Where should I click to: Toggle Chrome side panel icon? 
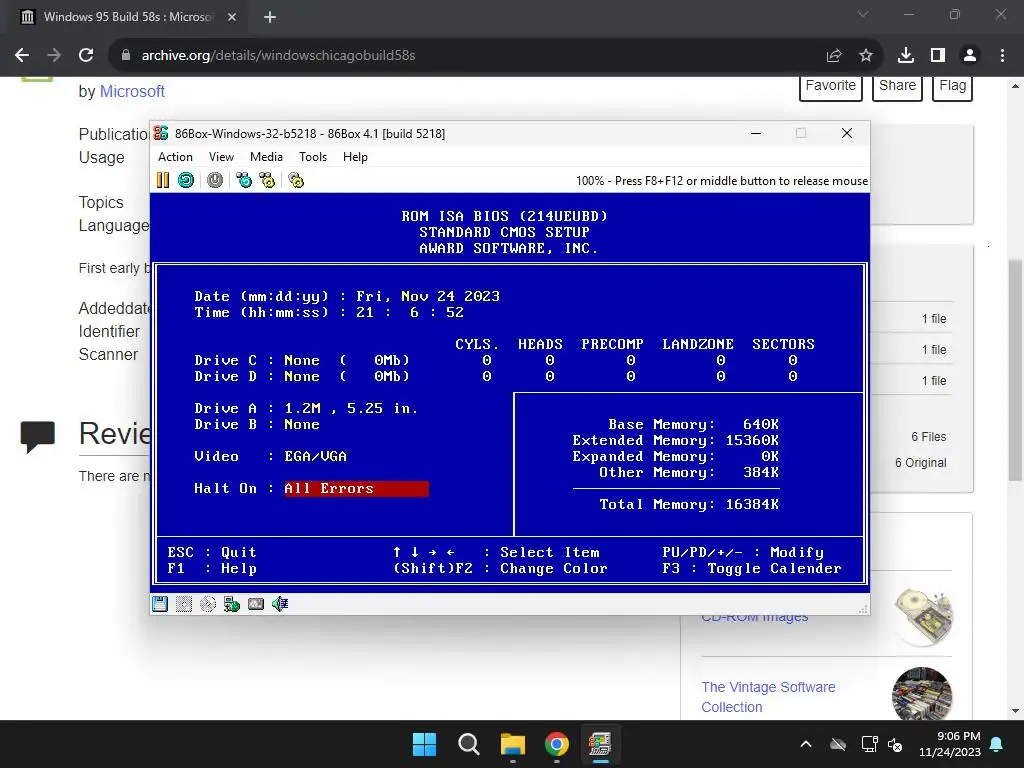coord(938,56)
